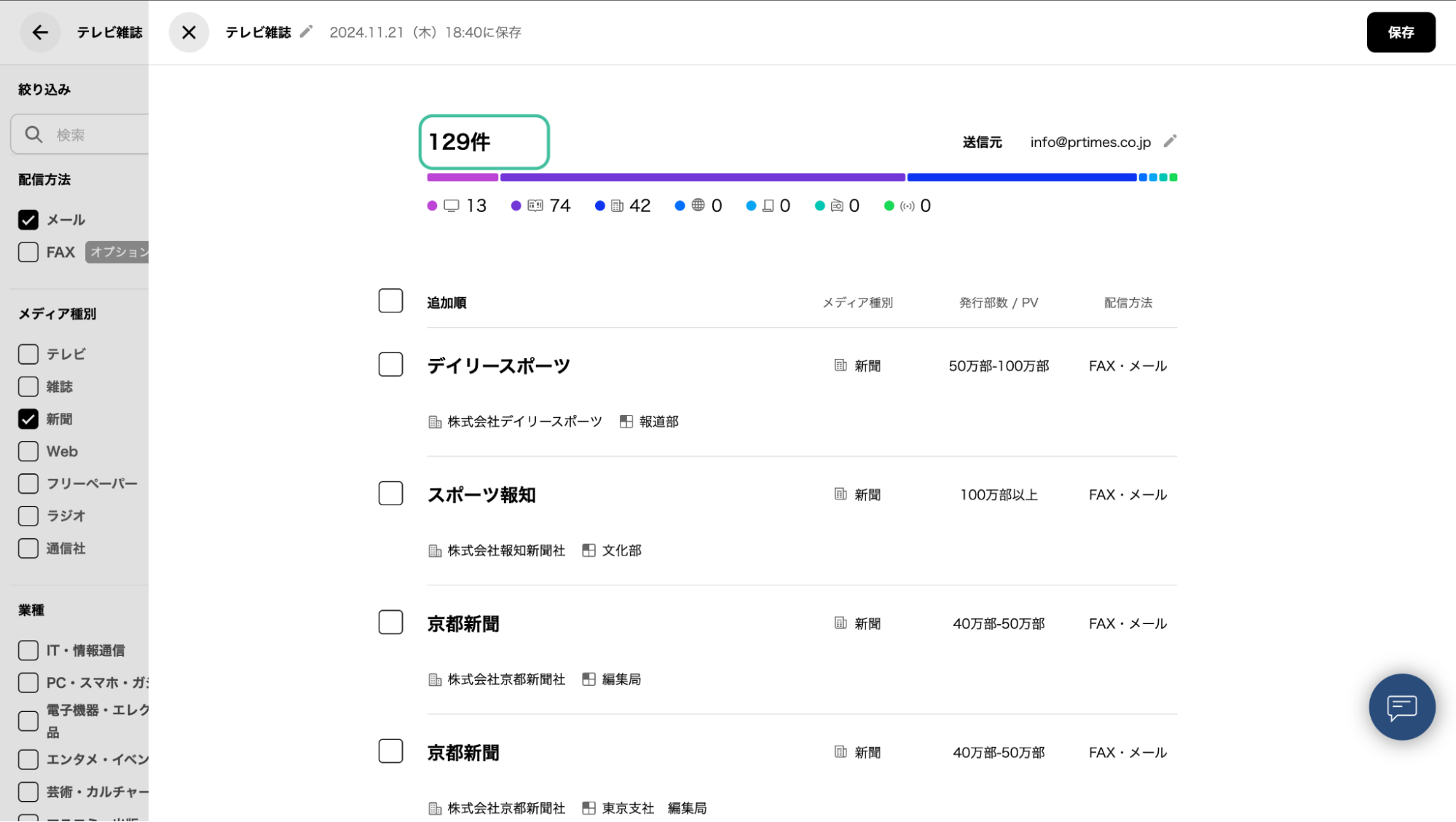Uncheck the メール delivery method

pos(28,220)
